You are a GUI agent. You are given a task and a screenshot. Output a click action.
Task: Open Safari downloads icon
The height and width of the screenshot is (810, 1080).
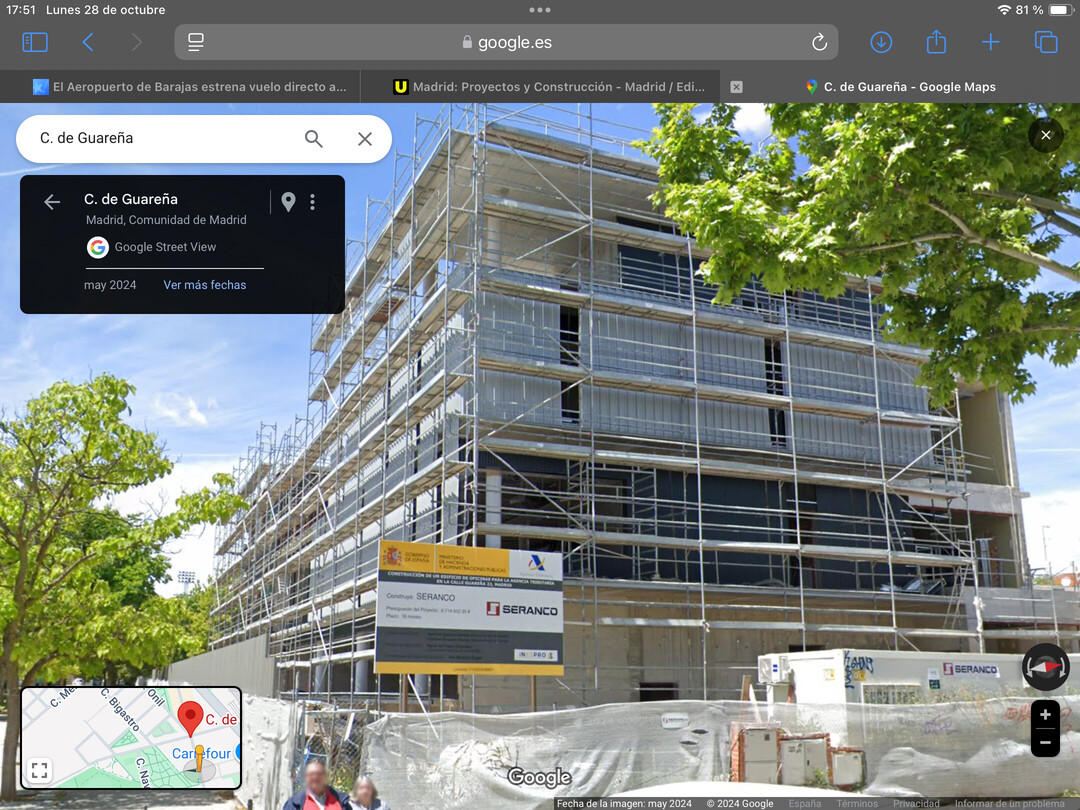pos(881,42)
